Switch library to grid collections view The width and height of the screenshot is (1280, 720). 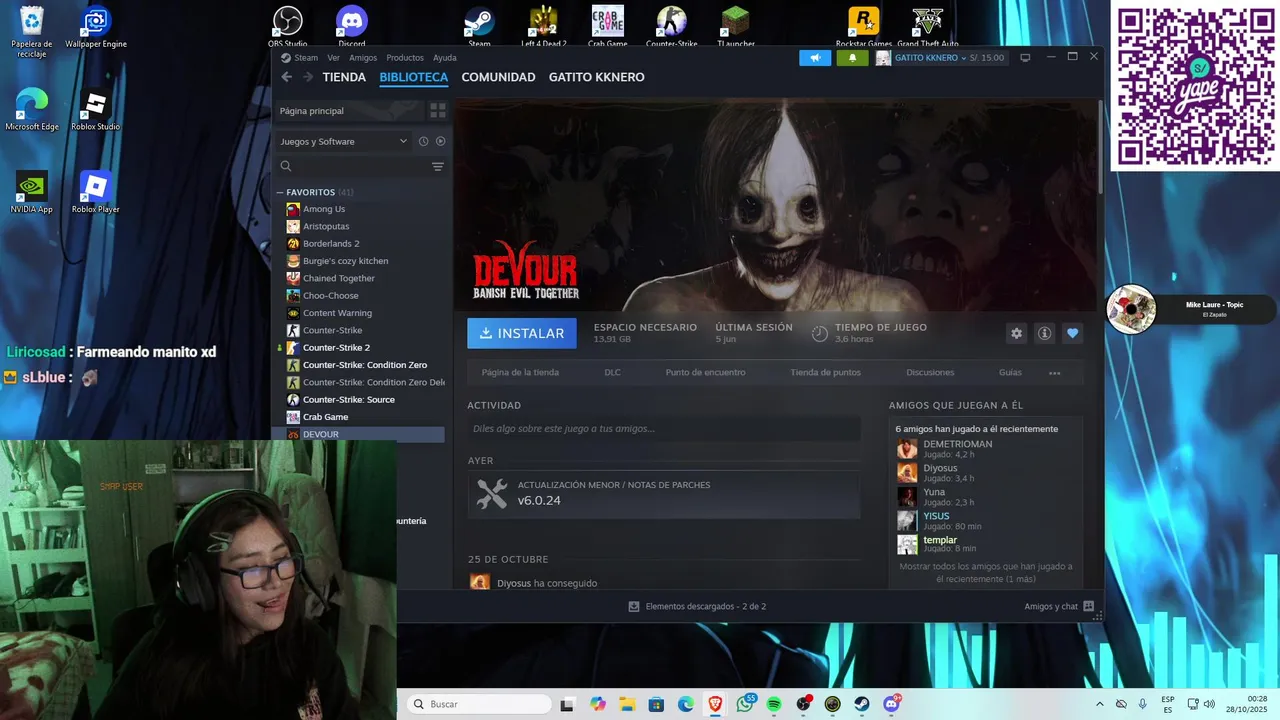tap(437, 110)
